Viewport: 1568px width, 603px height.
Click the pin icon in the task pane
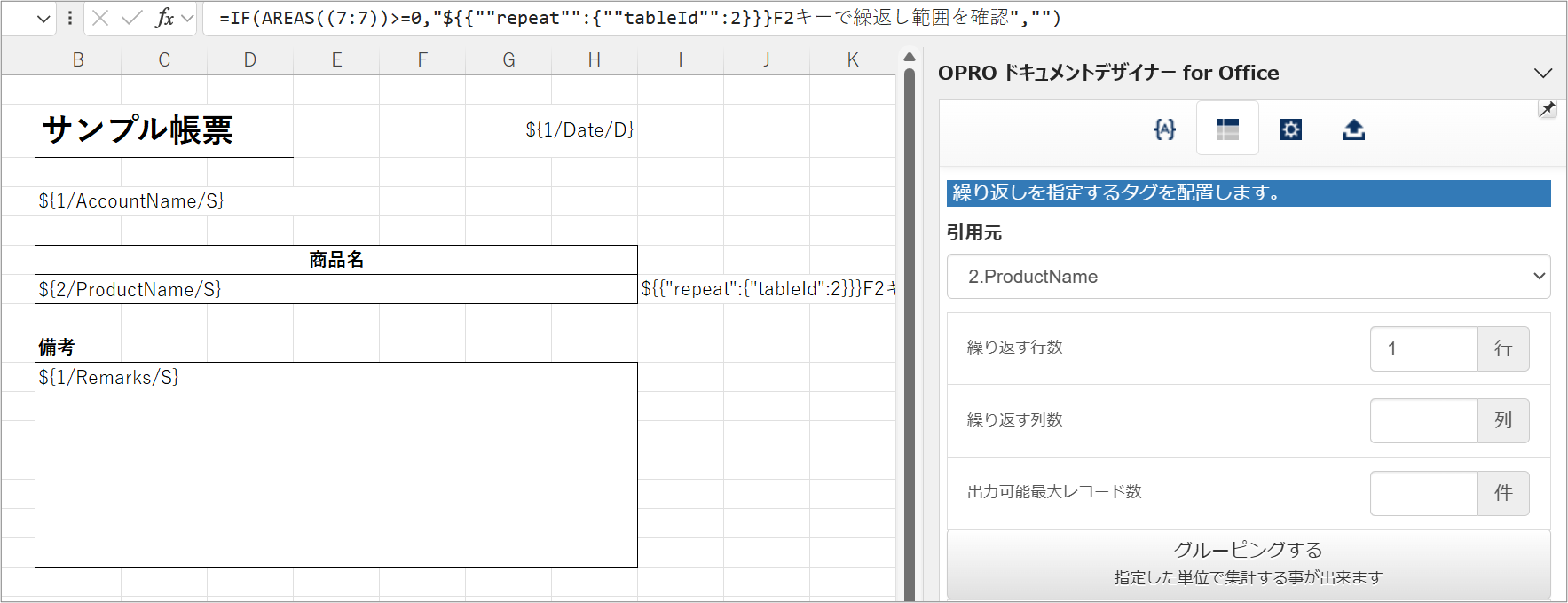[1547, 109]
